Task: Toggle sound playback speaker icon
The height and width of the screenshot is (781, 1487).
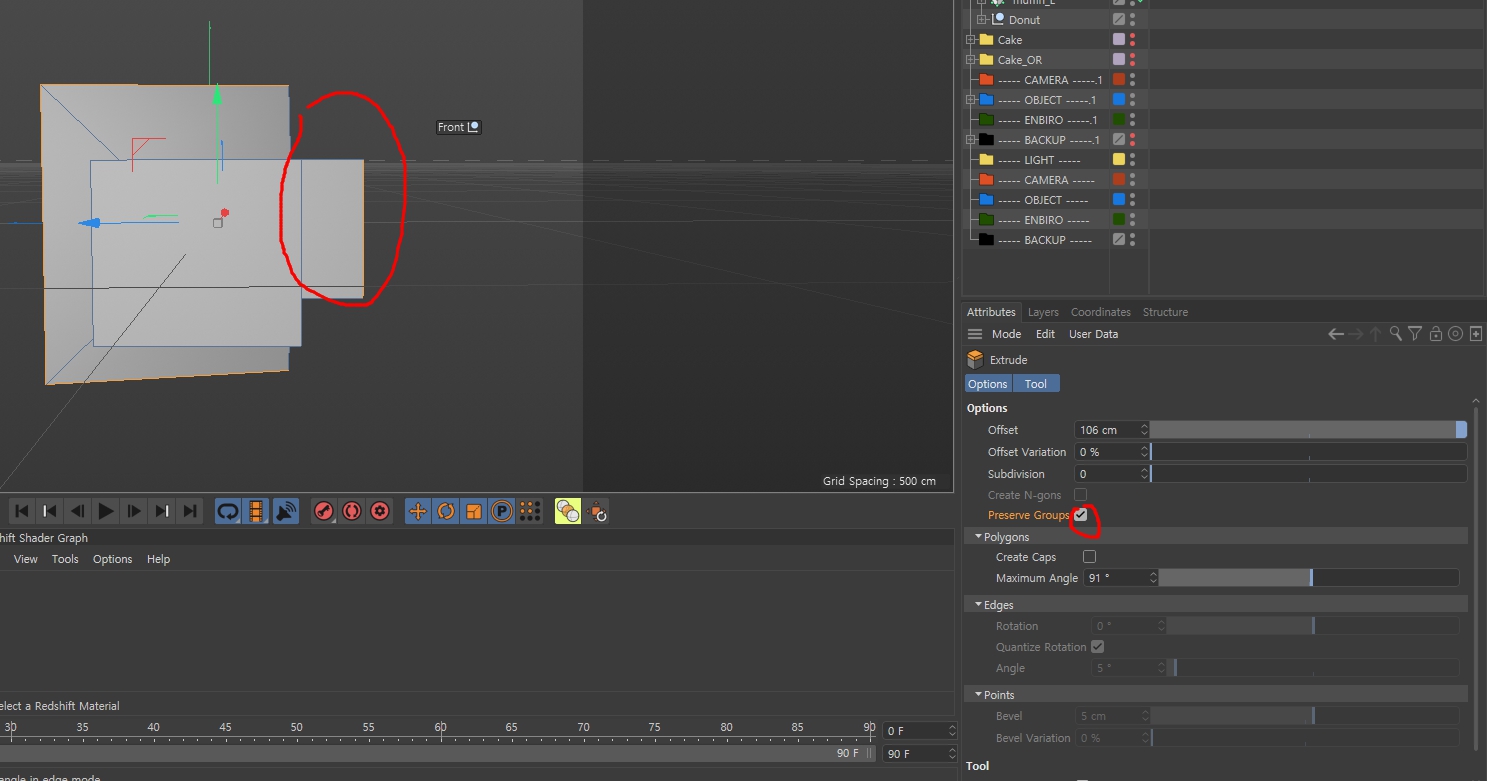Action: 286,512
